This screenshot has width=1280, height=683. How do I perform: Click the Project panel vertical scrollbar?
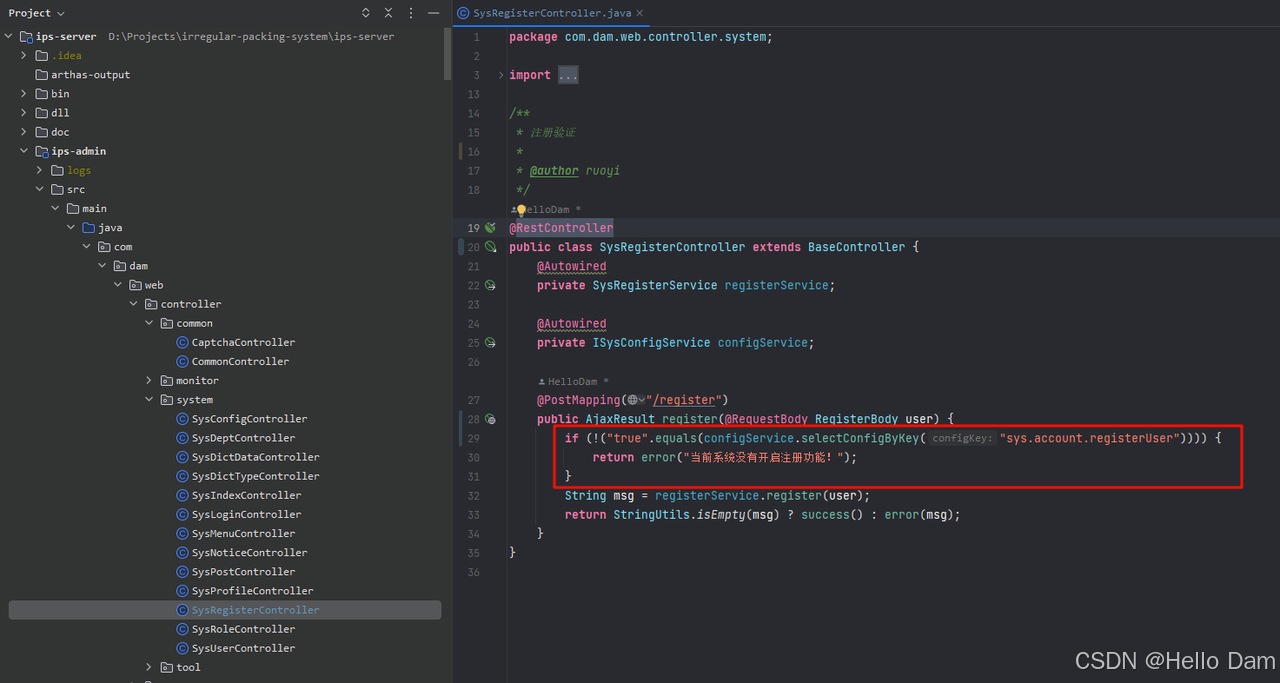[x=447, y=54]
